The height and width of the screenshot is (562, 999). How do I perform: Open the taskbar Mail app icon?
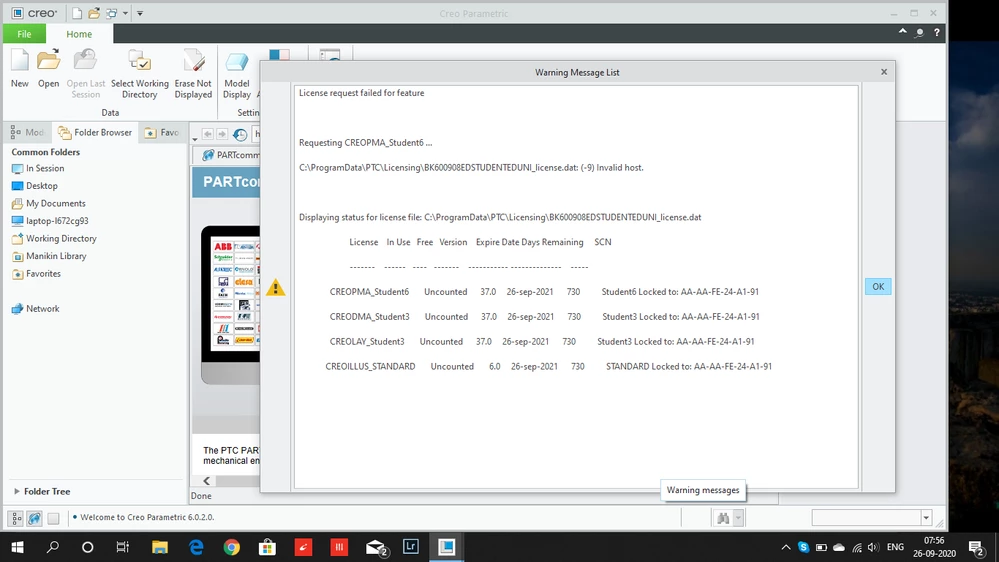tap(377, 547)
